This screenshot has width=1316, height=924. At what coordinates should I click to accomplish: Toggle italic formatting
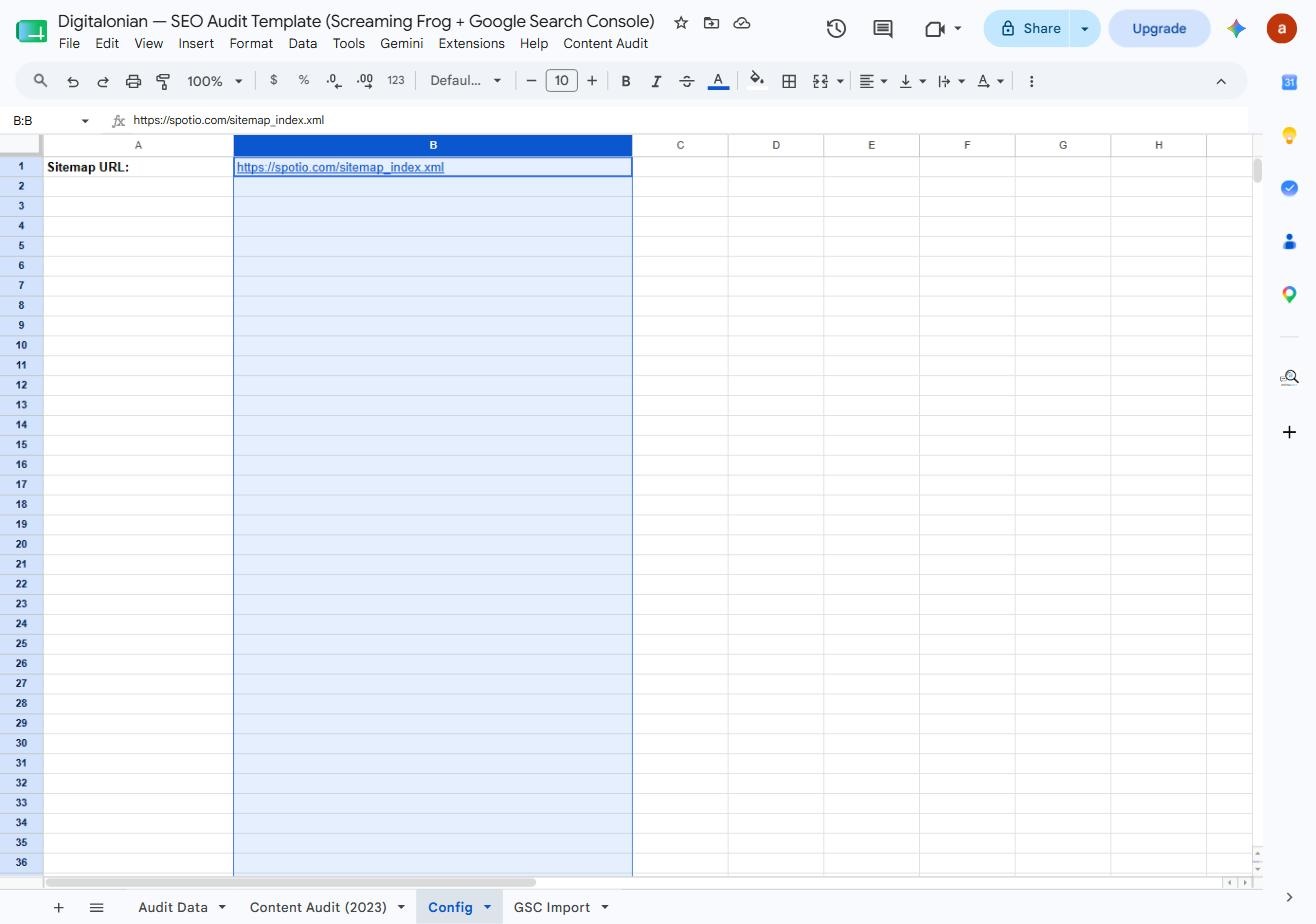656,81
